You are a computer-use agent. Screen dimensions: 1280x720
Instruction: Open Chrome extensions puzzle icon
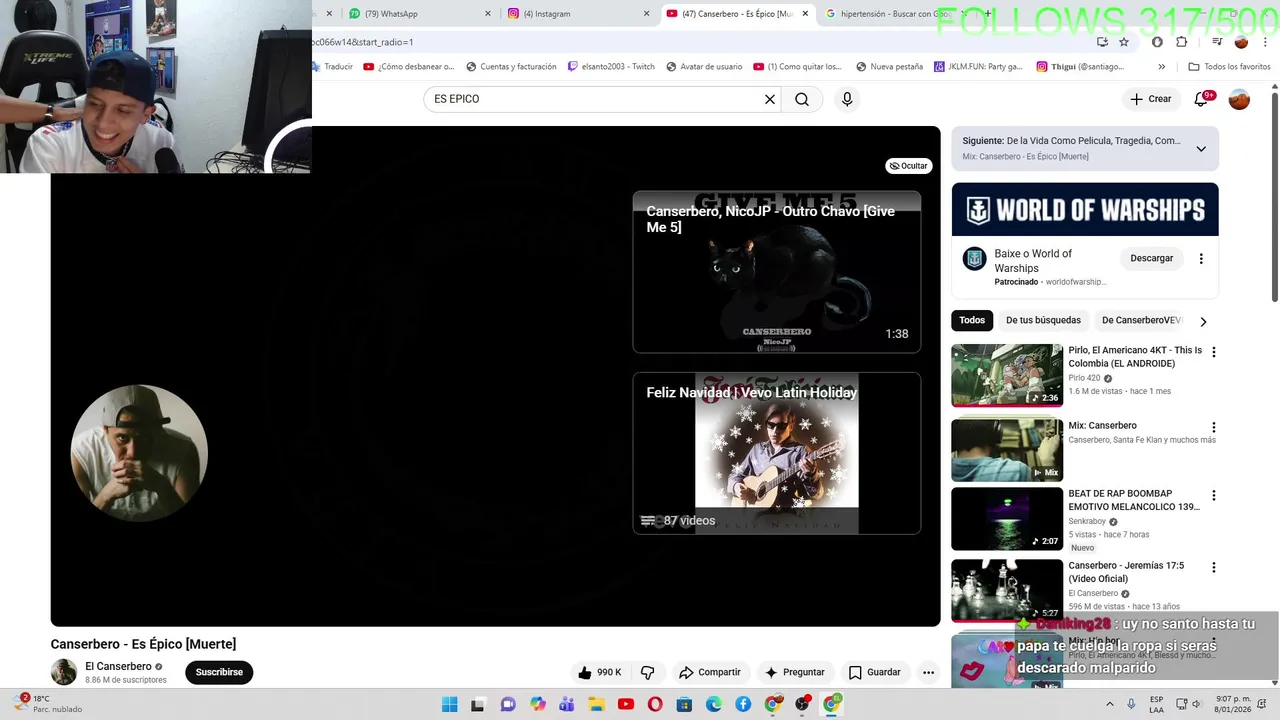coord(1181,42)
